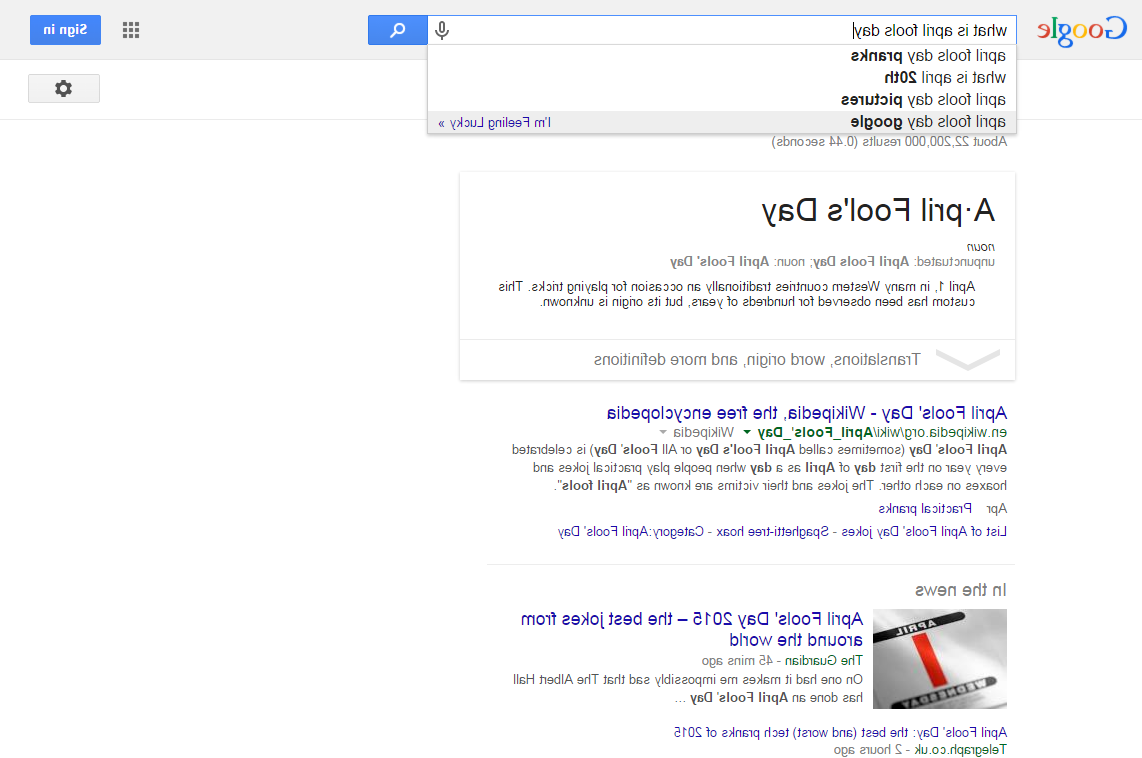
Task: Open settings gear button
Action: pyautogui.click(x=64, y=88)
